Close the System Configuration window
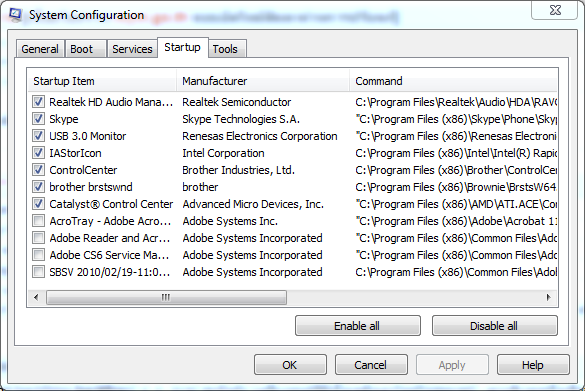 click(x=554, y=10)
